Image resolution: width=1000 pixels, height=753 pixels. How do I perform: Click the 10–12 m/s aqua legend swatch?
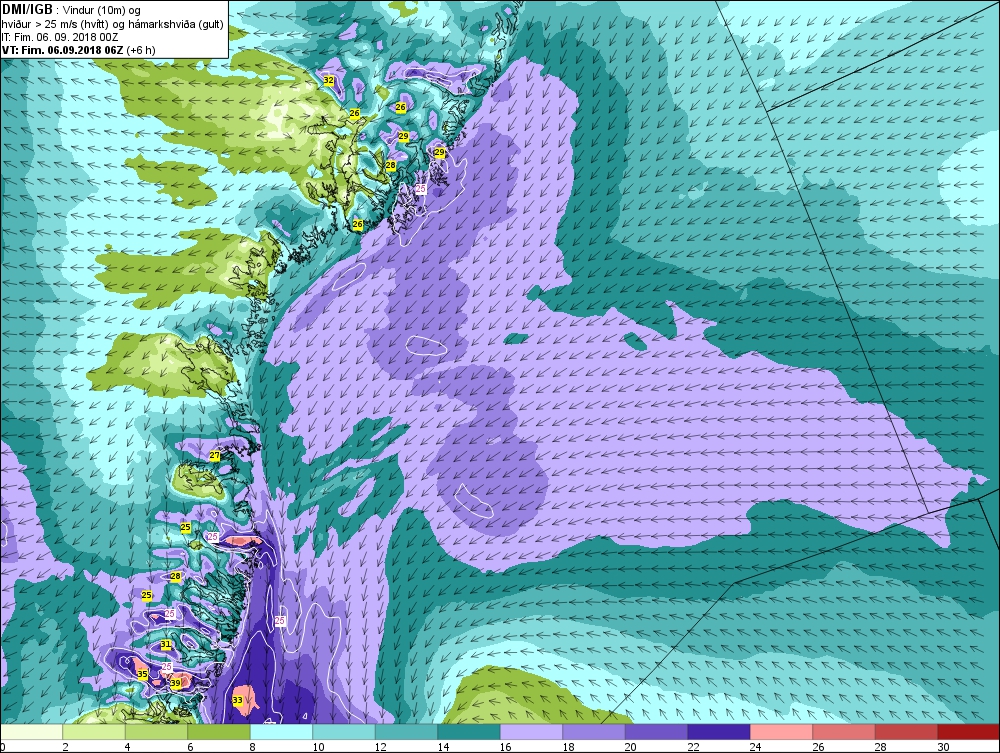tap(344, 731)
